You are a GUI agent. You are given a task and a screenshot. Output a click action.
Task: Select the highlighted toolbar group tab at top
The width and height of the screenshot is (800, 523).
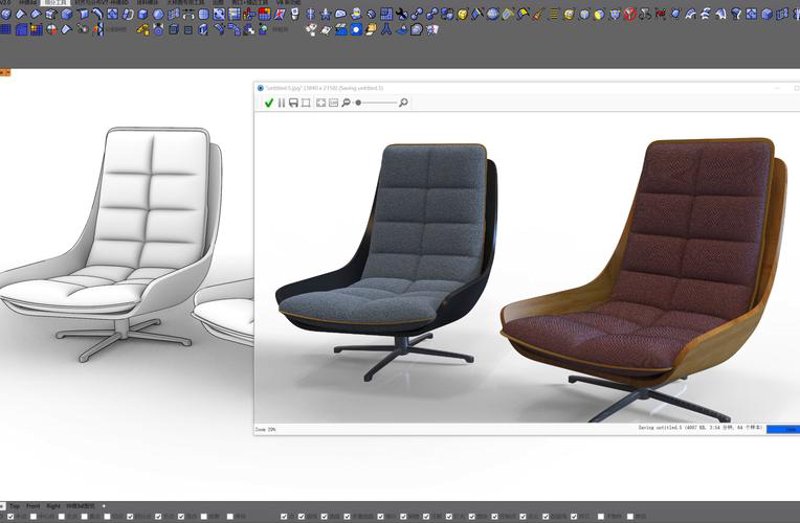click(x=55, y=3)
